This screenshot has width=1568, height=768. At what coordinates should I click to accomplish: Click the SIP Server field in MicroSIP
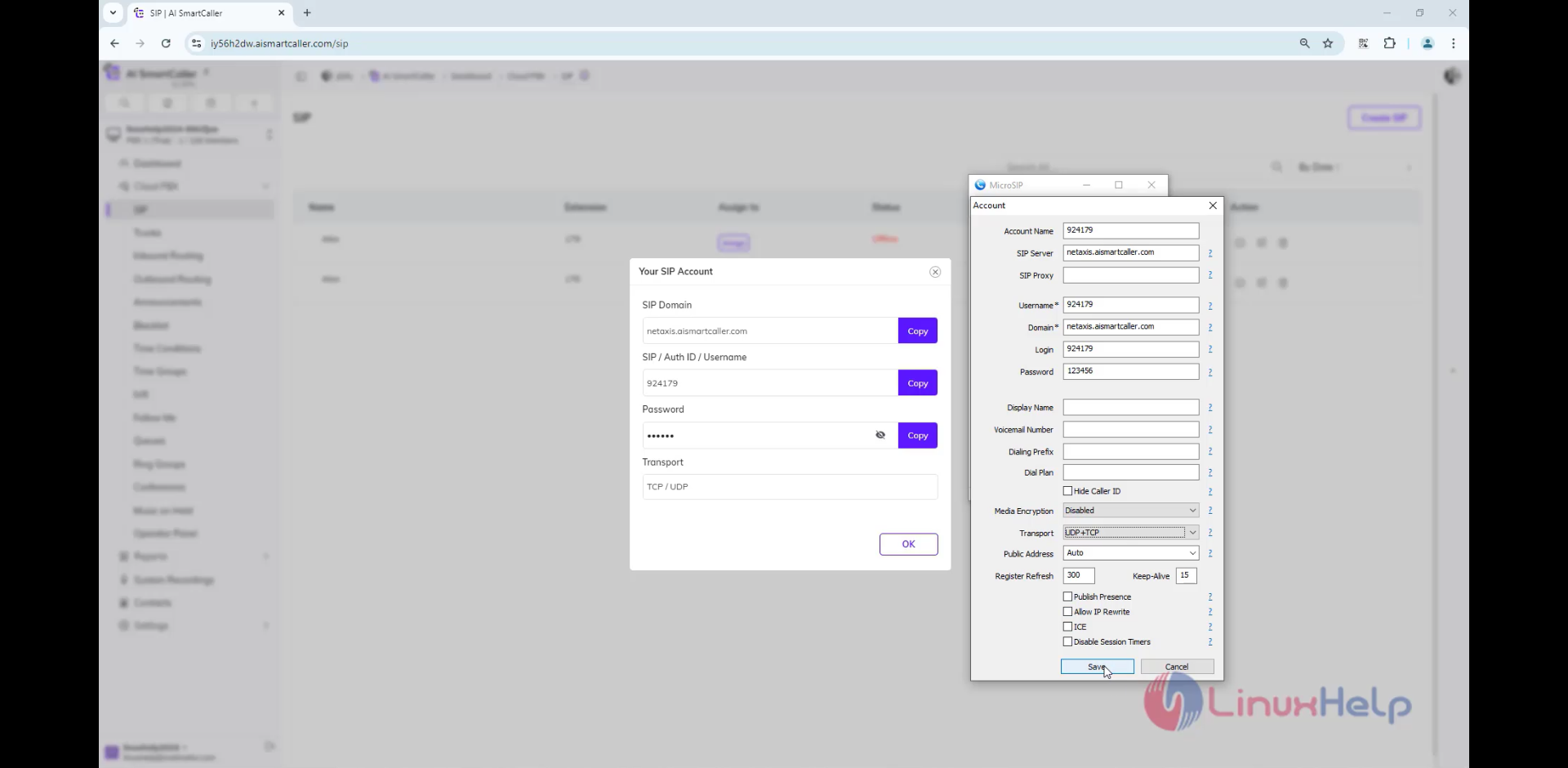tap(1130, 252)
